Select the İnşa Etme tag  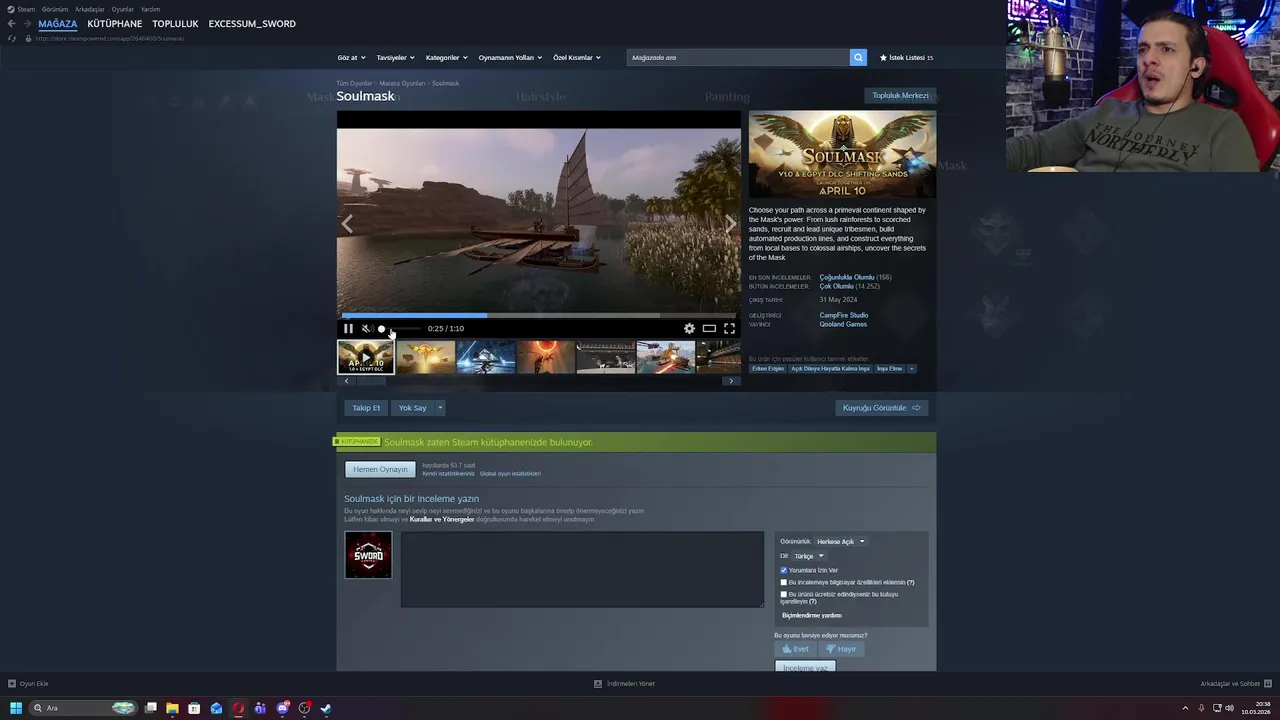[889, 369]
